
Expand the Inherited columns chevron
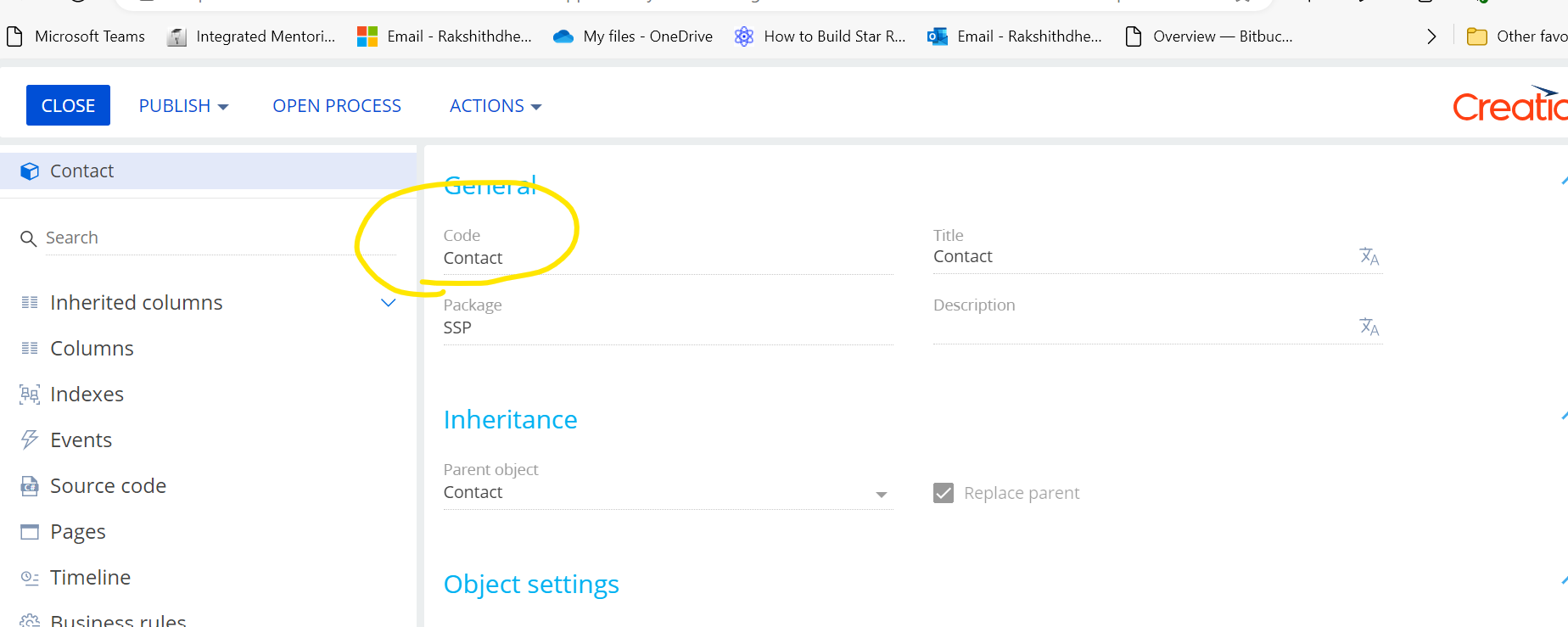[x=389, y=303]
